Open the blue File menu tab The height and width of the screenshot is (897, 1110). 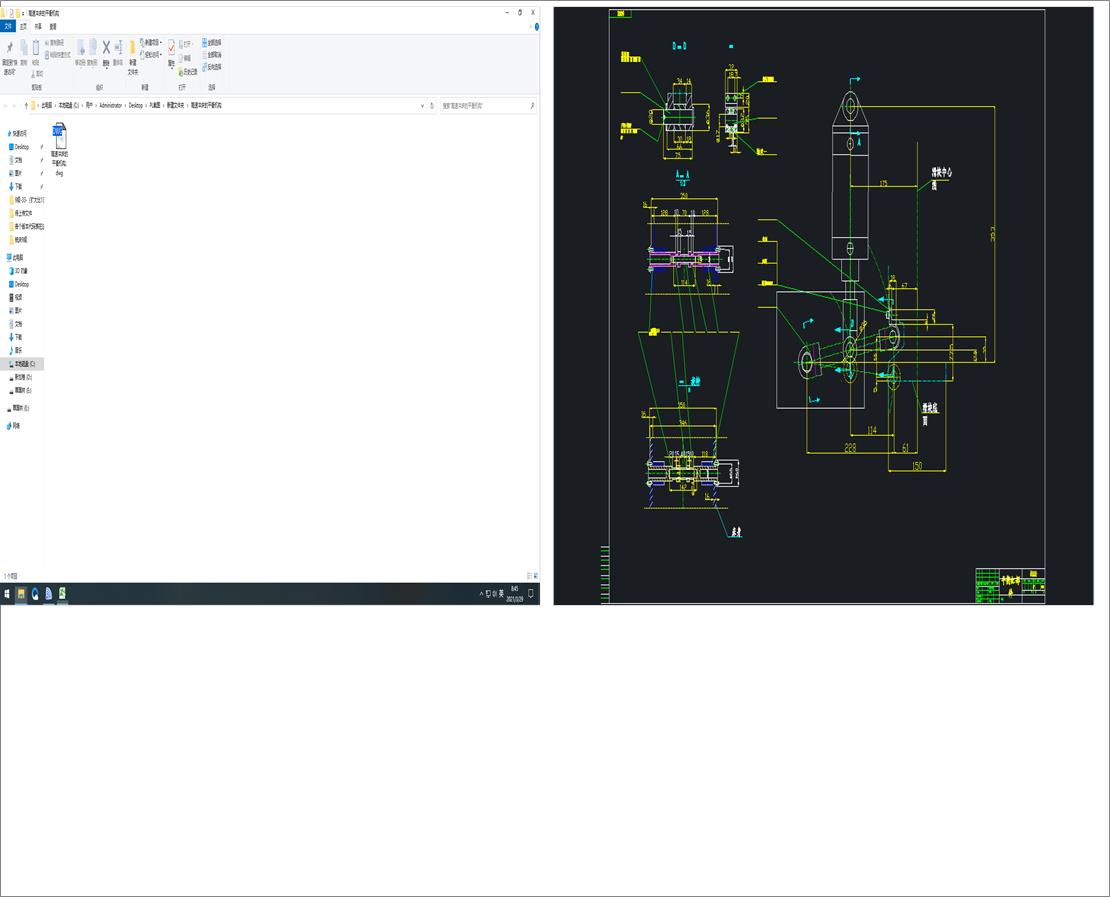point(8,26)
